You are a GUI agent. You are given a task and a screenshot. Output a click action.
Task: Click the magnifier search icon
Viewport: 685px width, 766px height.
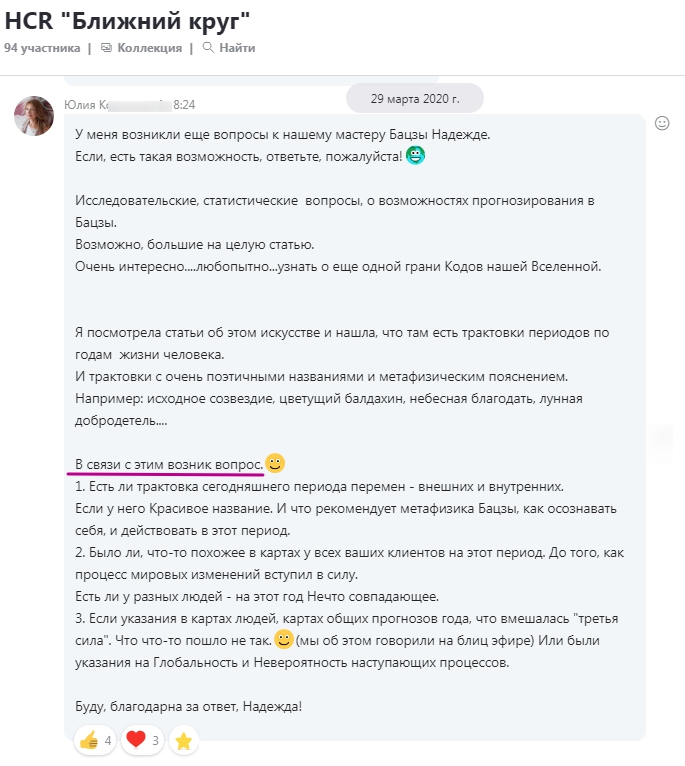(x=208, y=47)
